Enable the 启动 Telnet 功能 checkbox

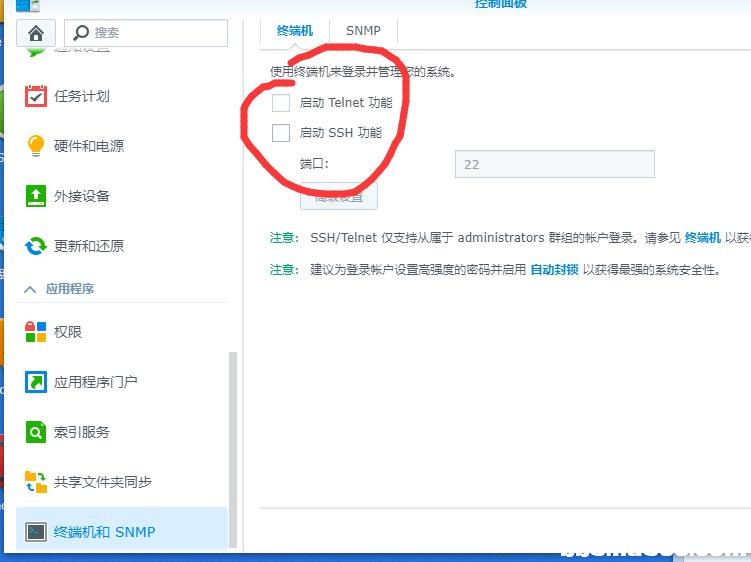pyautogui.click(x=281, y=103)
